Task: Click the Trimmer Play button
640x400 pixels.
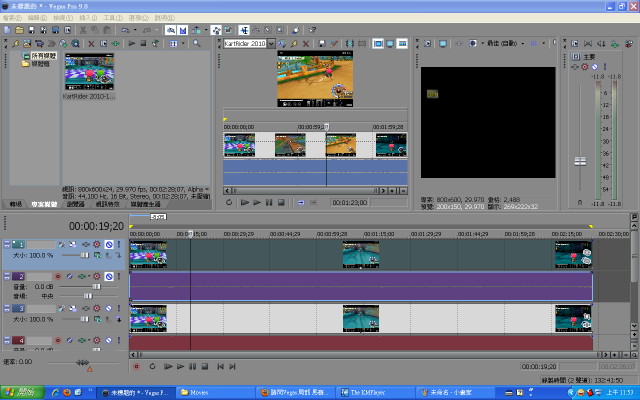Action: [x=257, y=202]
